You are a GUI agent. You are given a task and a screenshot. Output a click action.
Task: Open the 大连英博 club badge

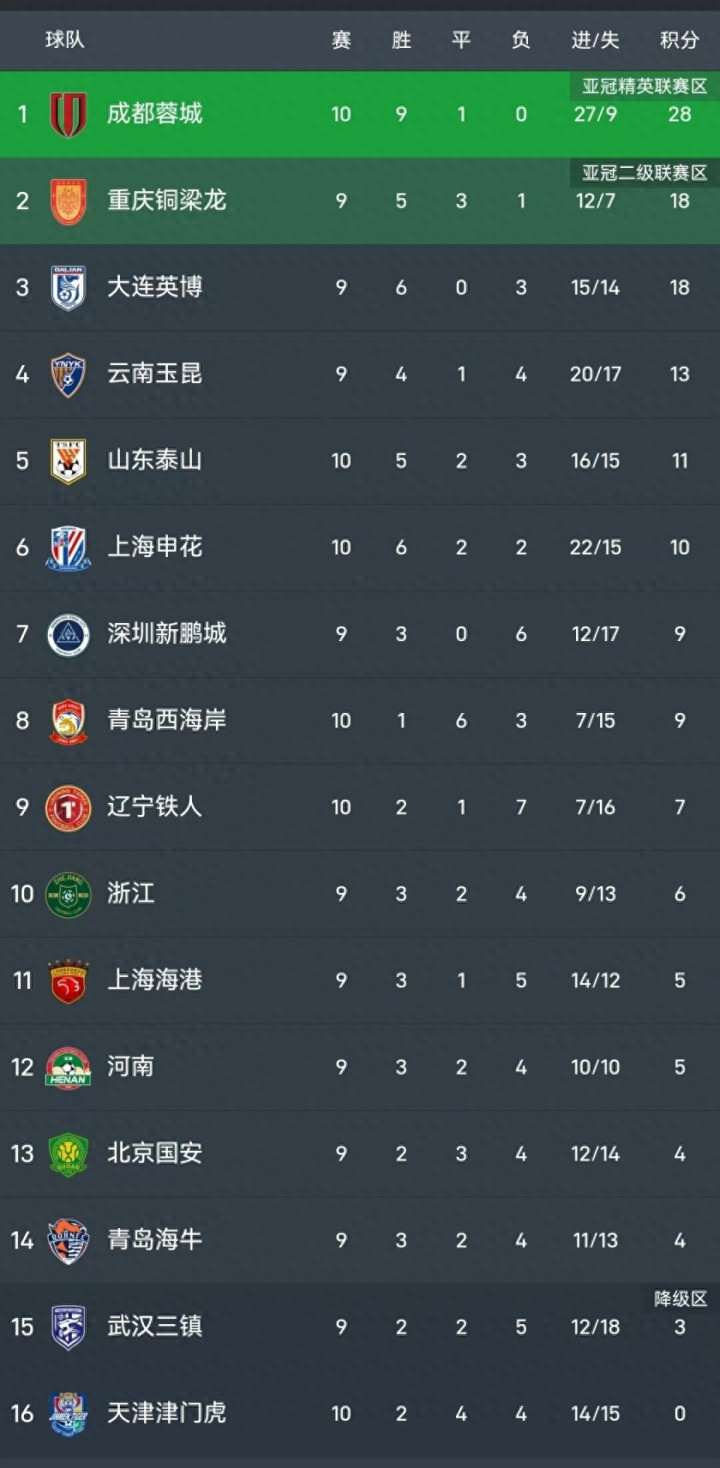tap(68, 288)
